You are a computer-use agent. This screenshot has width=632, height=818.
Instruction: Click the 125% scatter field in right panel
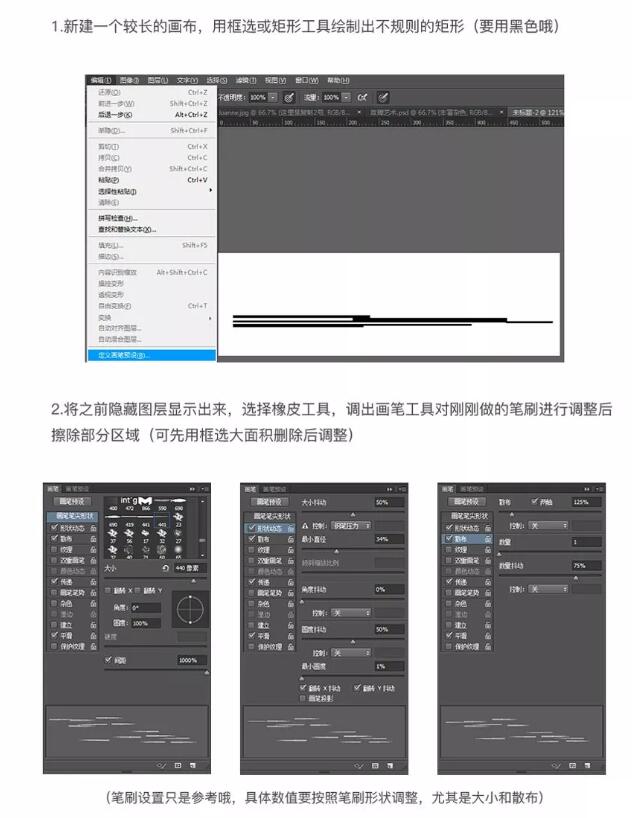[587, 502]
